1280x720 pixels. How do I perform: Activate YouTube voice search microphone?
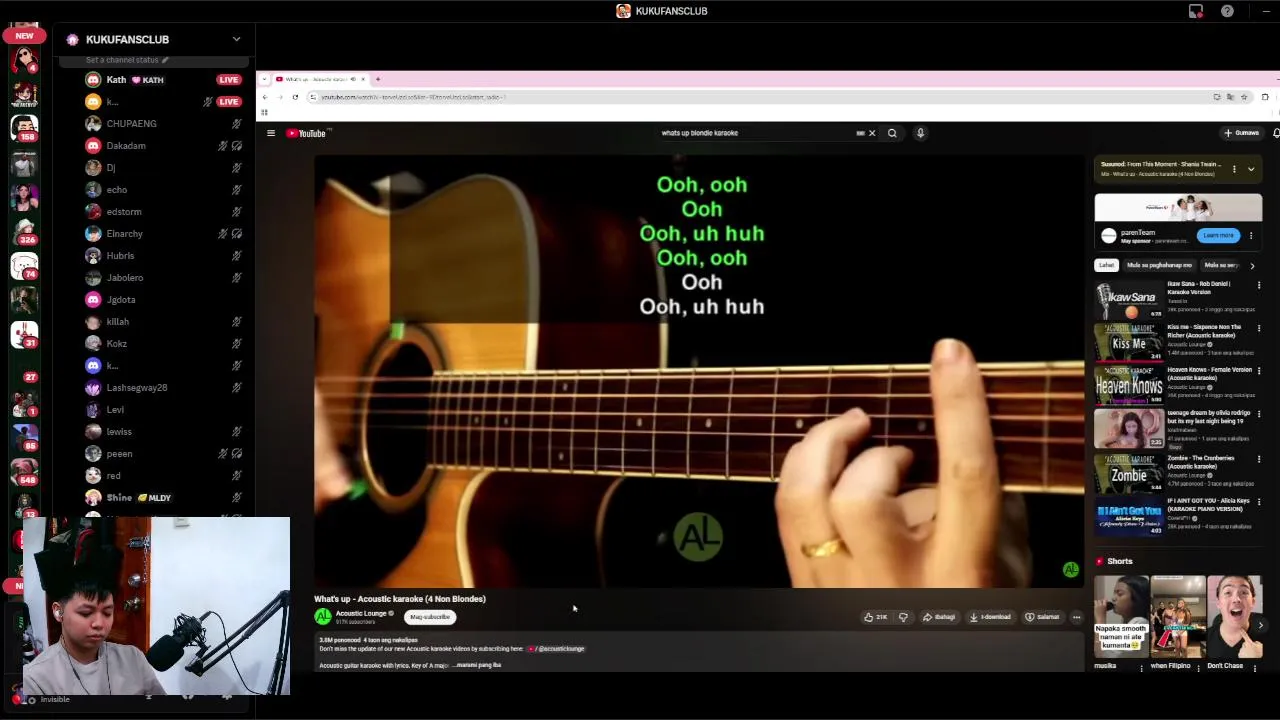coord(920,133)
